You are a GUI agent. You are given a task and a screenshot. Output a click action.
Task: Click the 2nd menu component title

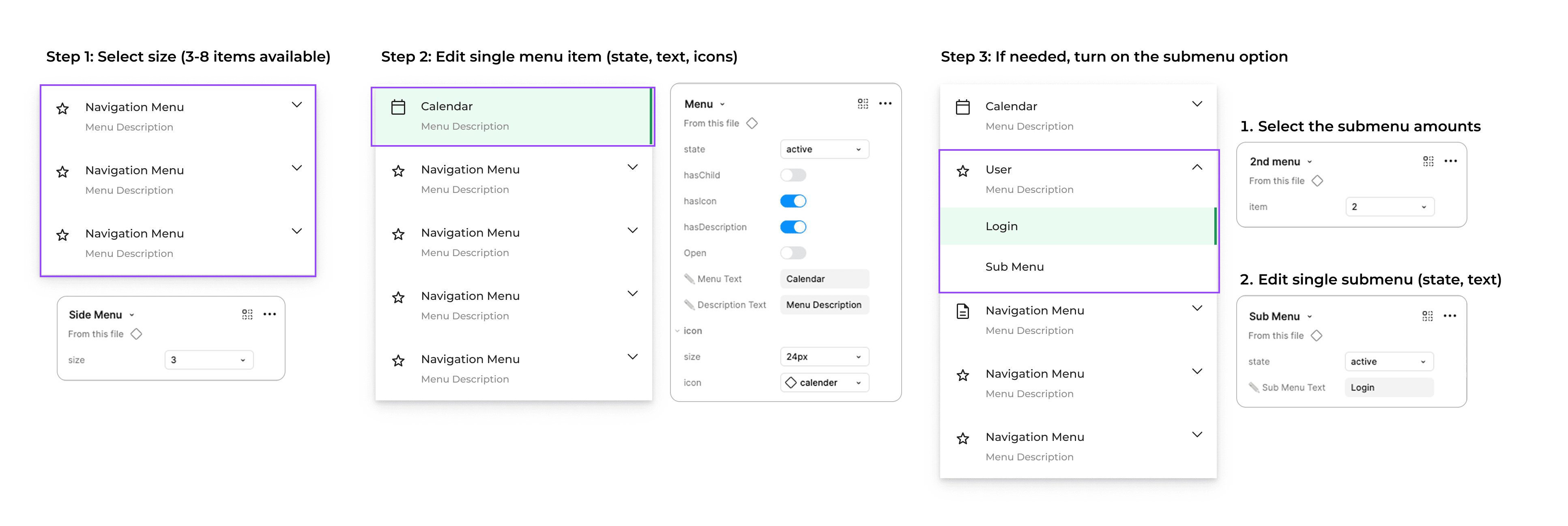coord(1275,162)
